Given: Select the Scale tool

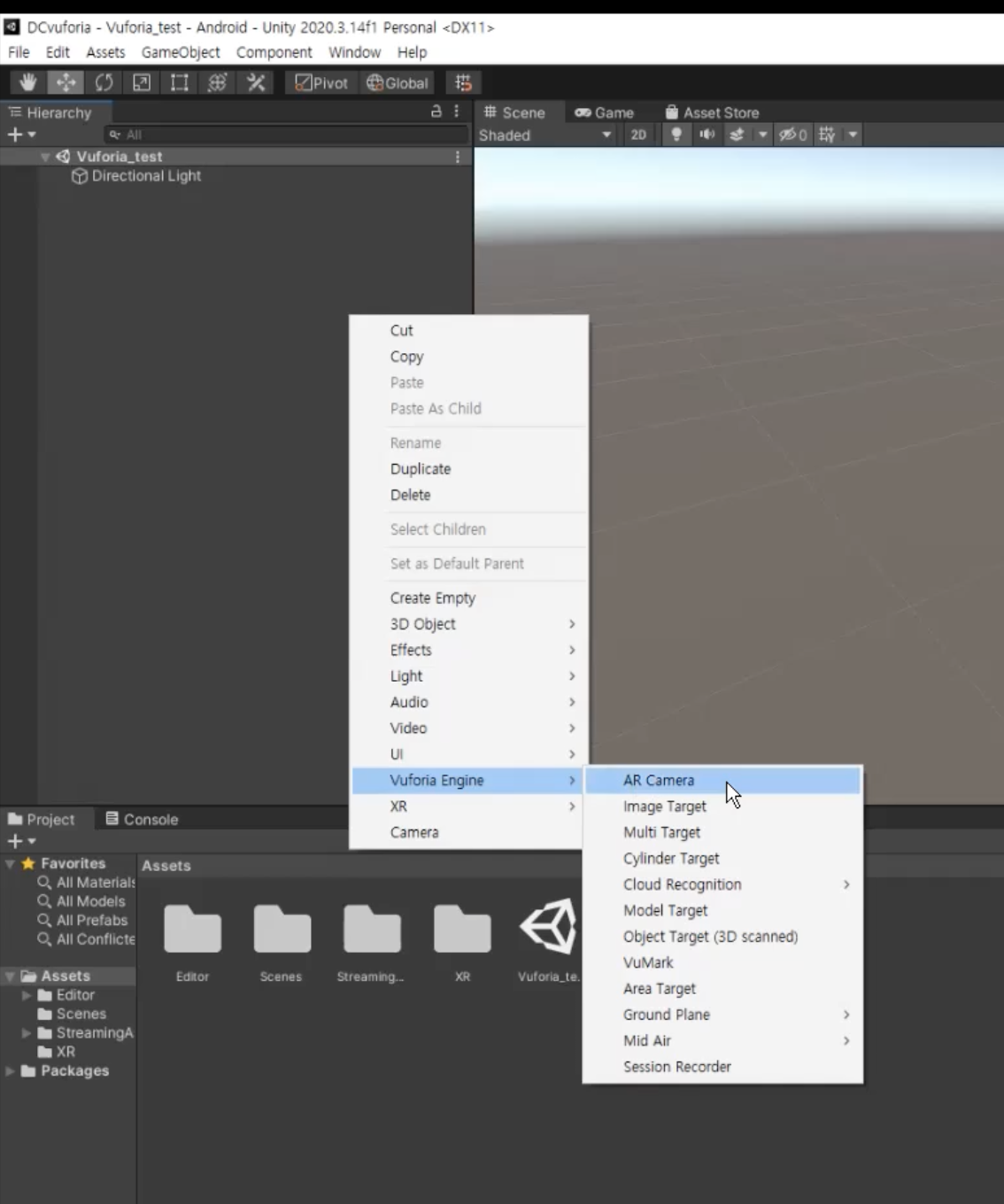Looking at the screenshot, I should [x=142, y=82].
